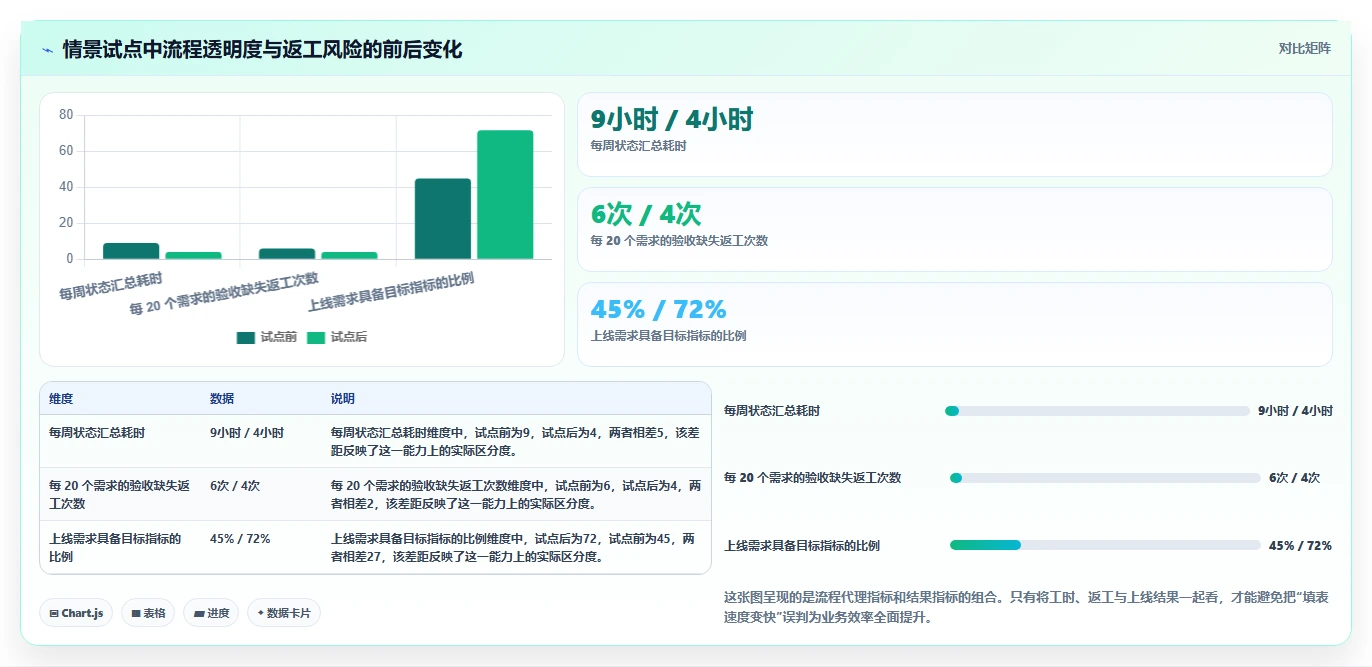
Task: Click the 数据 column header
Action: (222, 399)
